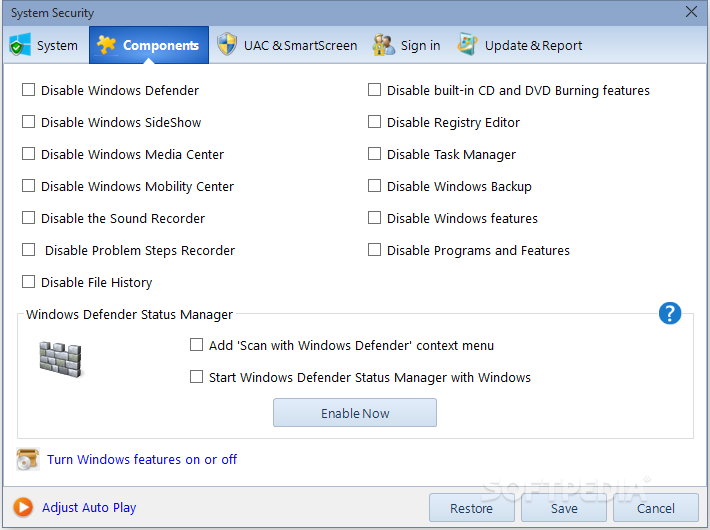Open Turn Windows features on or off link
710x530 pixels.
(x=142, y=459)
